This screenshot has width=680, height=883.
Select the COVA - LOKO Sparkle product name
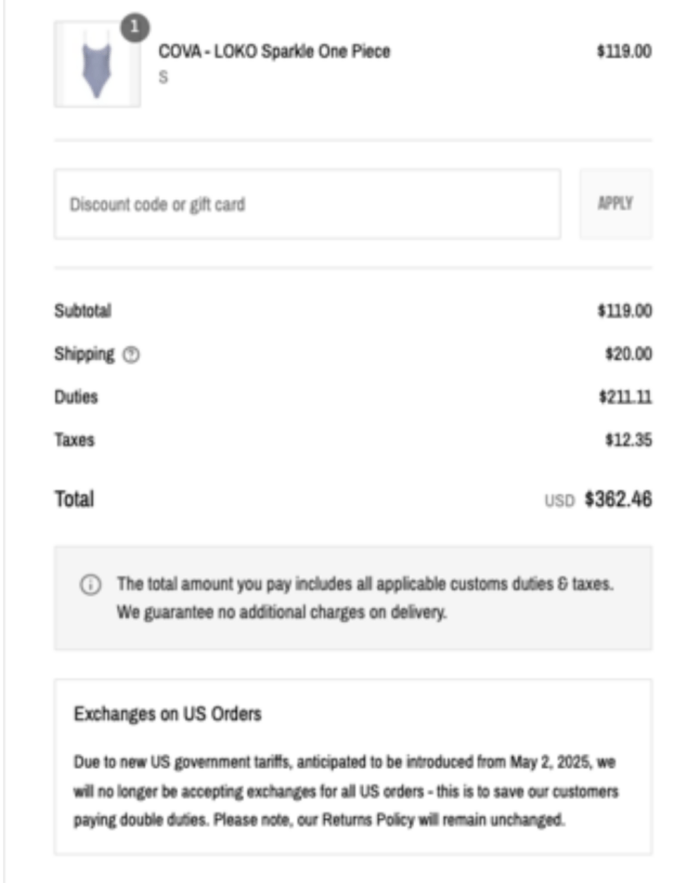[274, 51]
